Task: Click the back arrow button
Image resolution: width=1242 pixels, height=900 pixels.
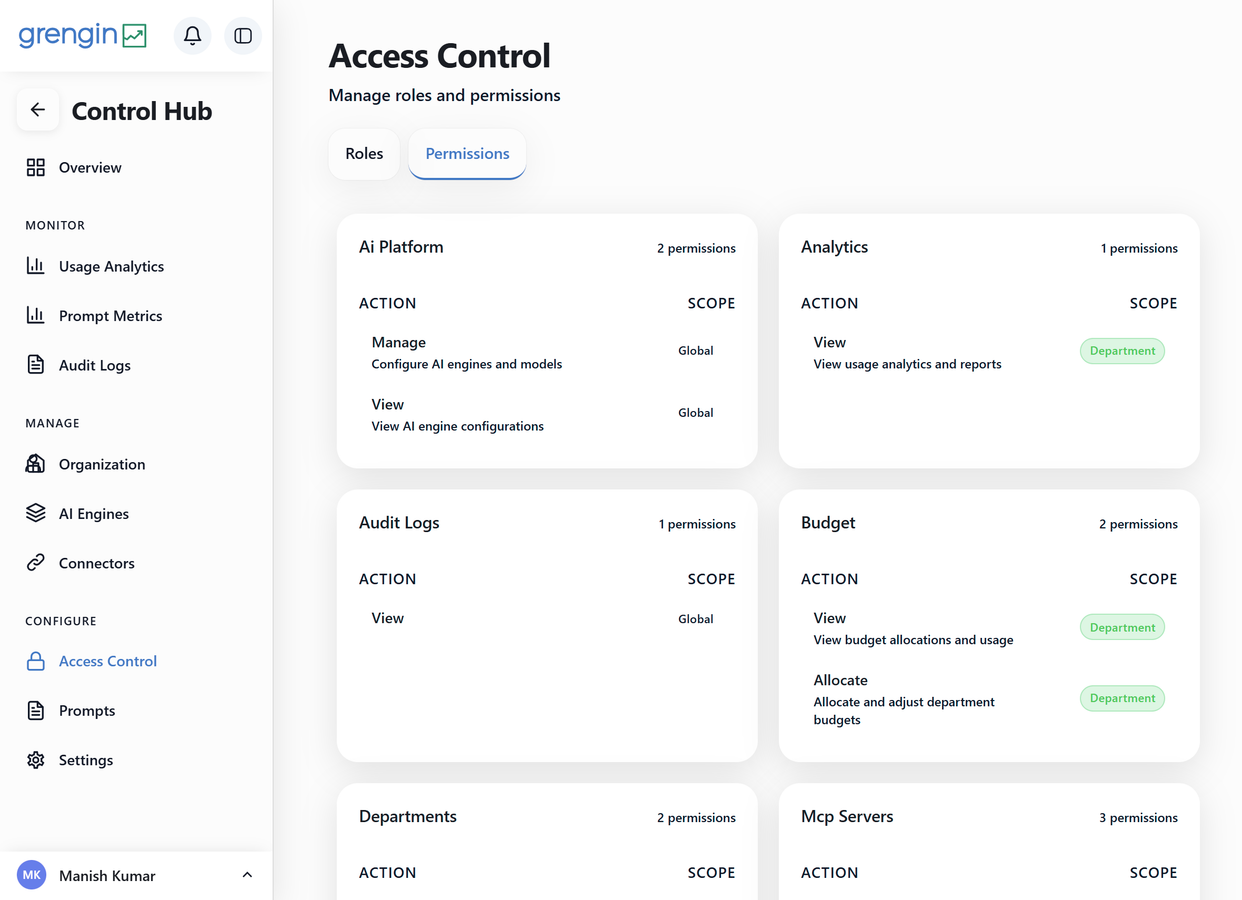Action: [38, 110]
